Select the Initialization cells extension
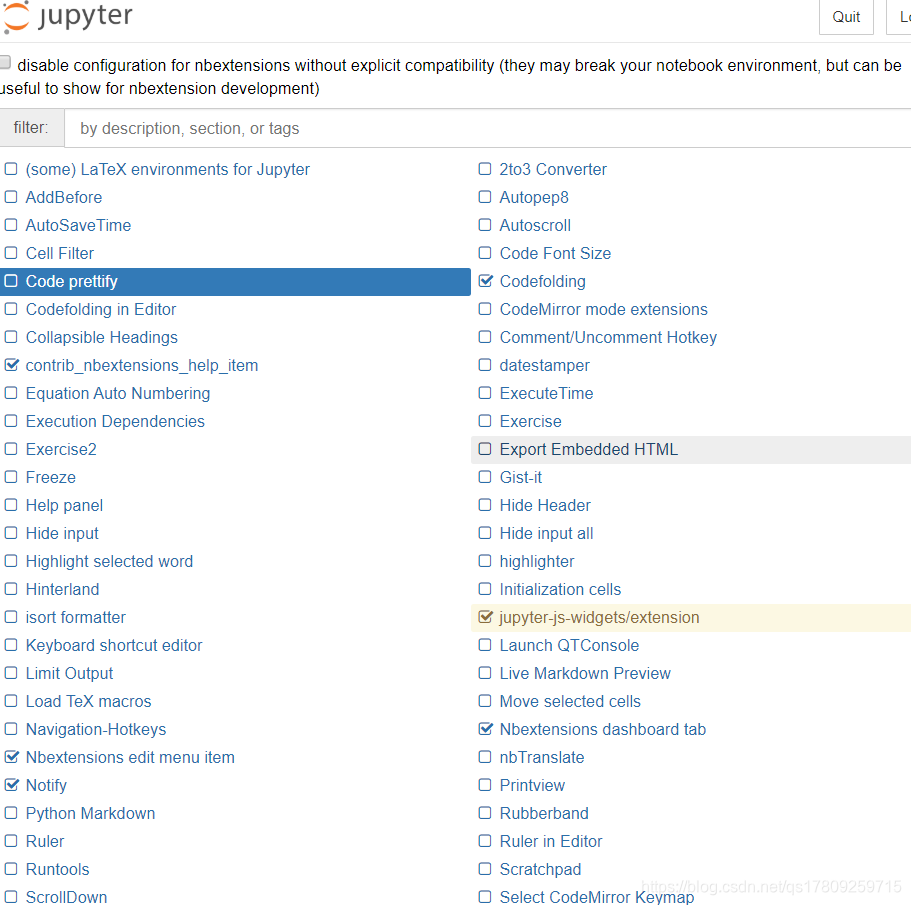Image resolution: width=911 pixels, height=905 pixels. (560, 589)
